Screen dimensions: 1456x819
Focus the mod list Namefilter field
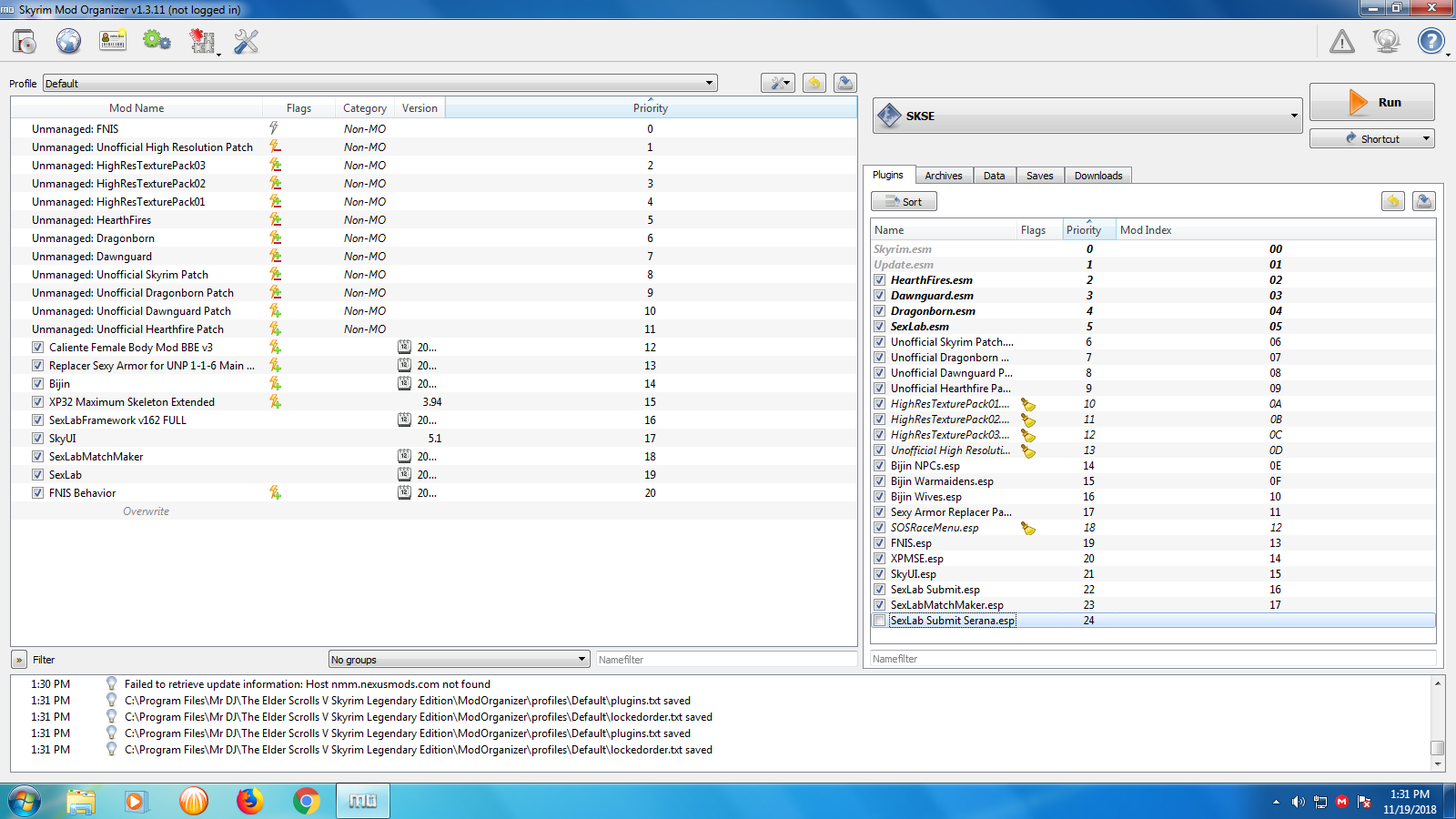725,659
